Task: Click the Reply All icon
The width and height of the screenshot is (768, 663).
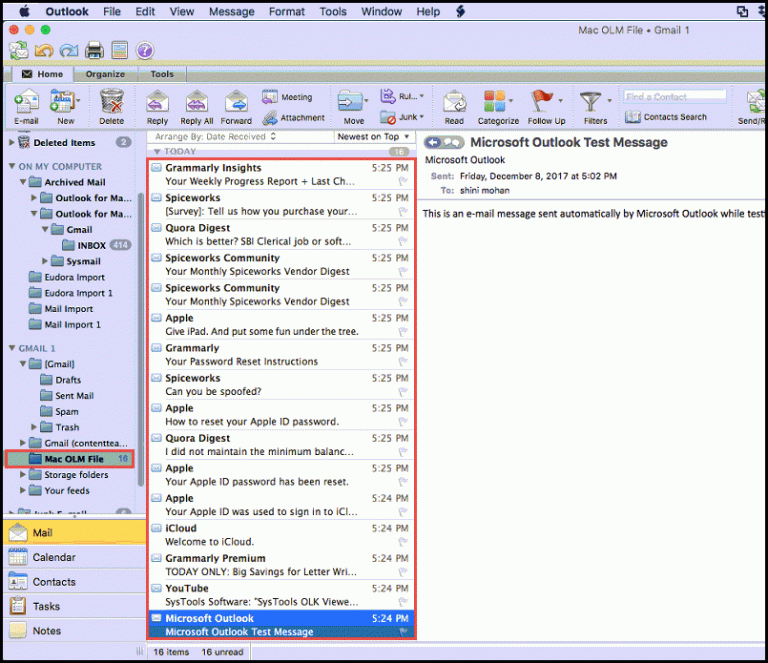Action: [x=196, y=107]
